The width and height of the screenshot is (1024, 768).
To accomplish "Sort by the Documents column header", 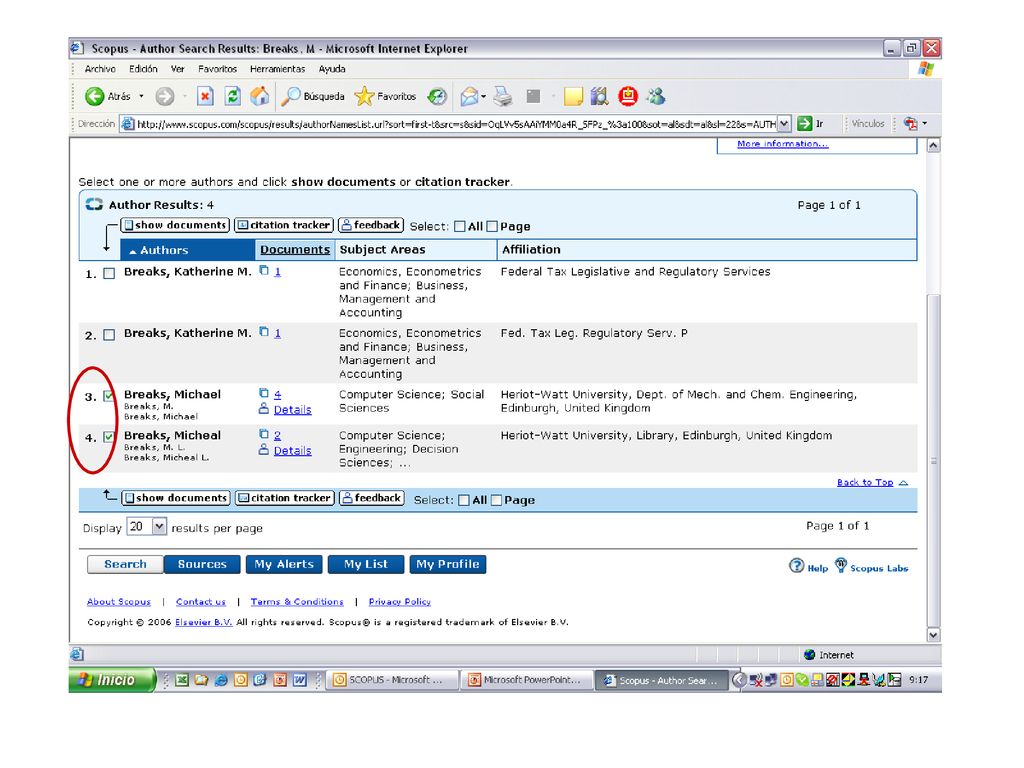I will [x=295, y=249].
